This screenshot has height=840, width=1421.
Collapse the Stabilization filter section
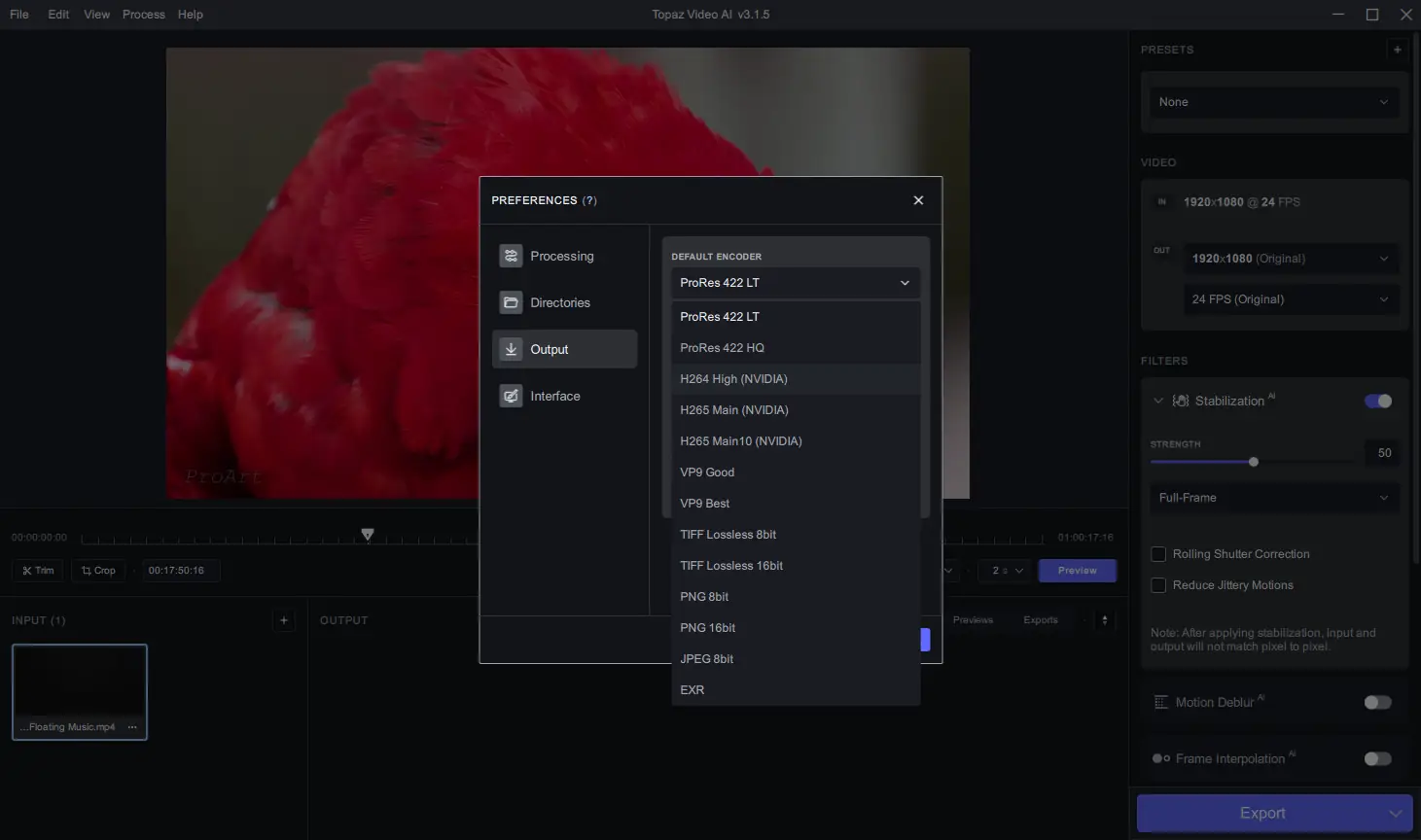click(x=1157, y=401)
